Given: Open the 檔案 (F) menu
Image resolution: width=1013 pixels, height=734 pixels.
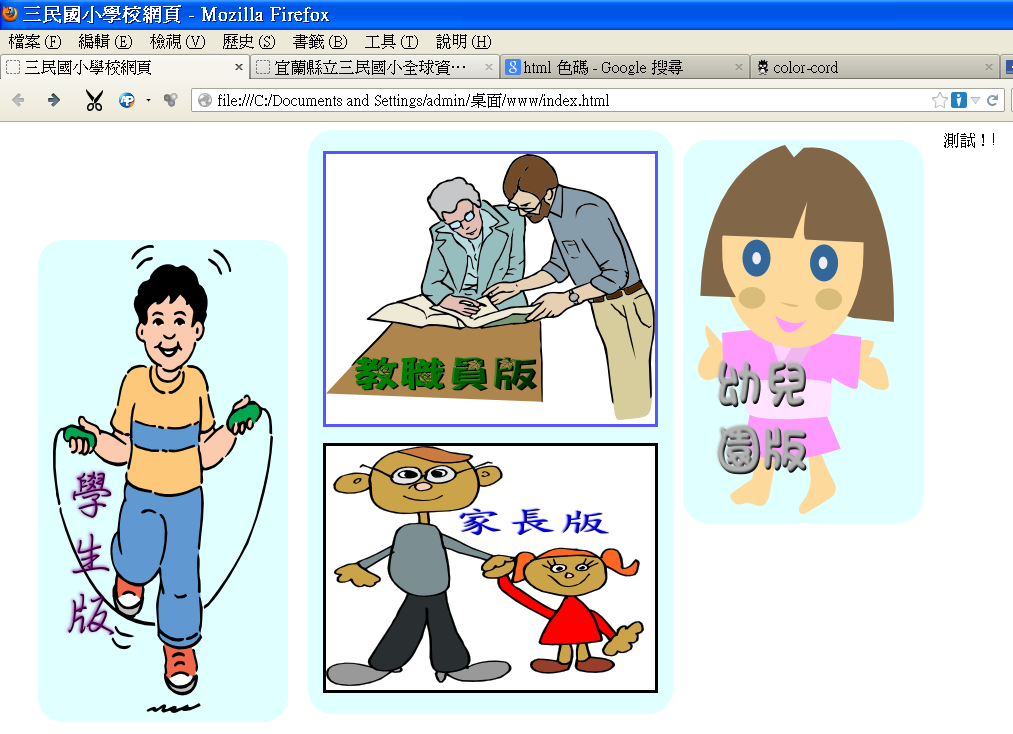Looking at the screenshot, I should click(34, 41).
